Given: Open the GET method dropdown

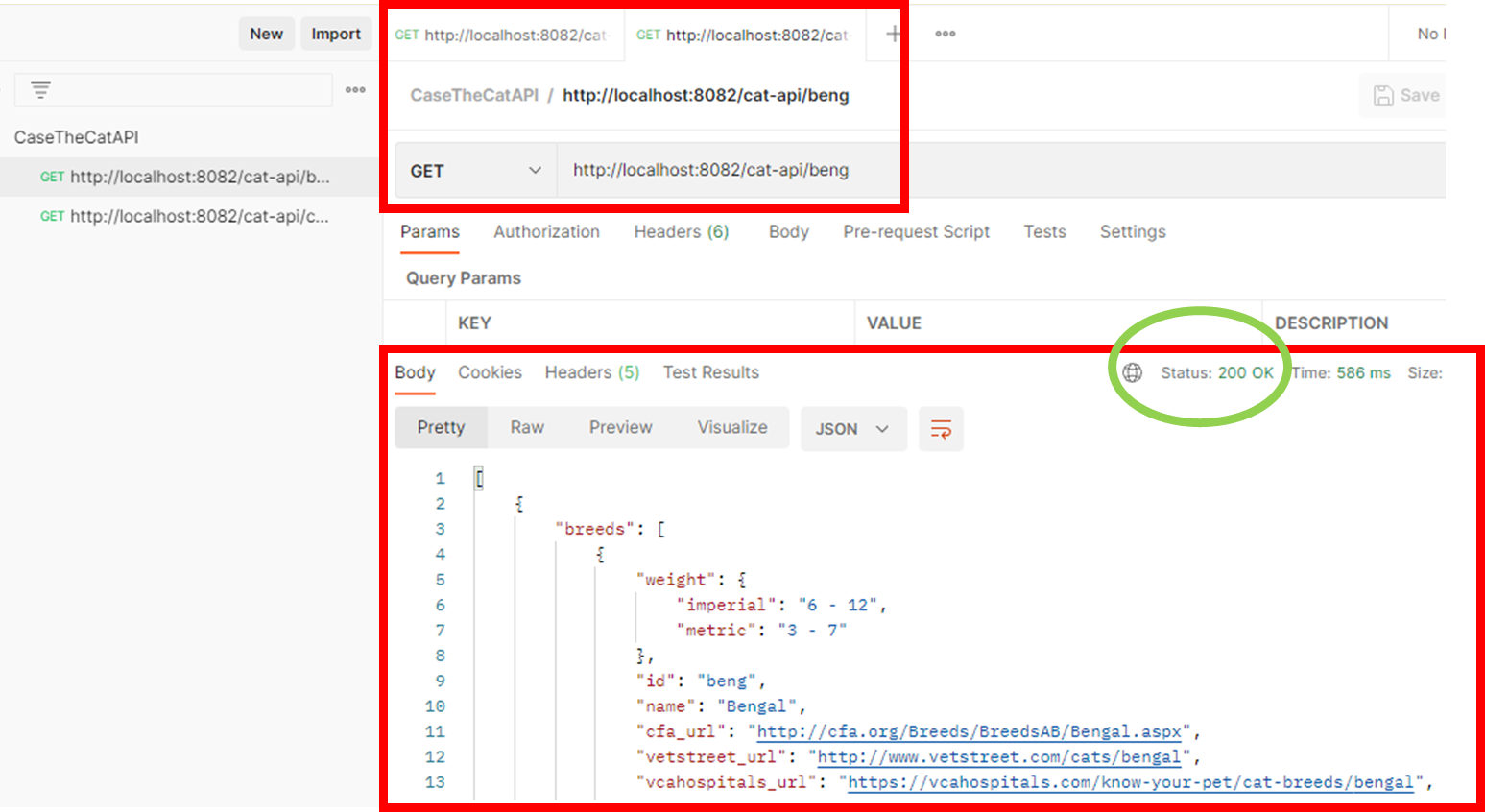Looking at the screenshot, I should 475,171.
